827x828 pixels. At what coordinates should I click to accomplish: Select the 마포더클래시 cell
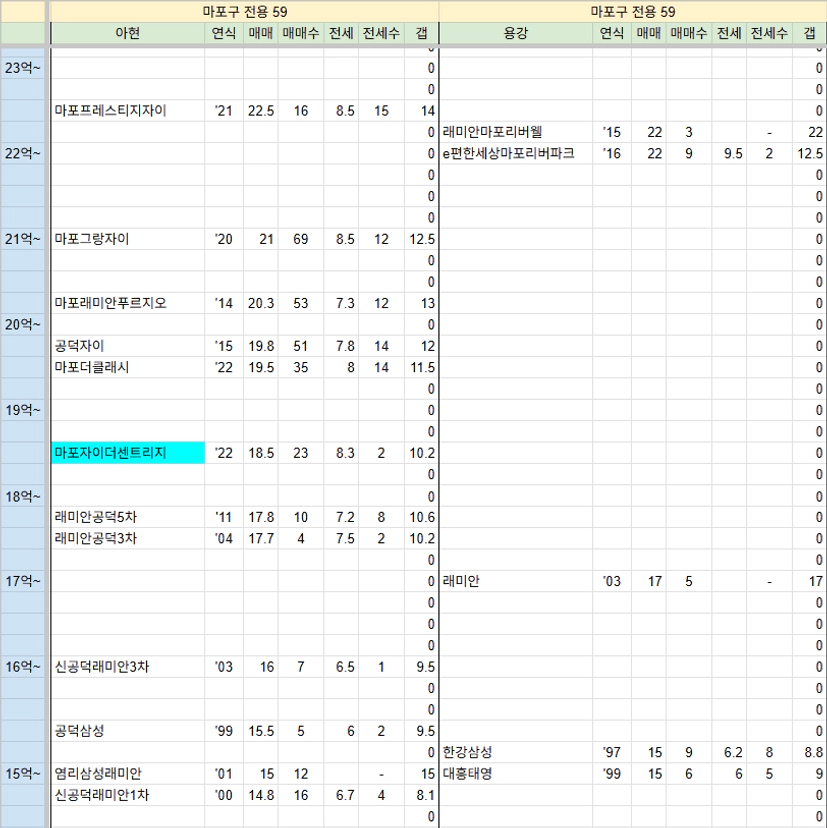pos(128,368)
